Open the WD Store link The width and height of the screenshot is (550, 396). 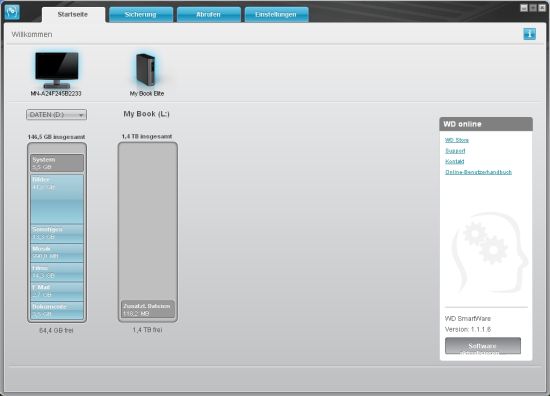457,140
